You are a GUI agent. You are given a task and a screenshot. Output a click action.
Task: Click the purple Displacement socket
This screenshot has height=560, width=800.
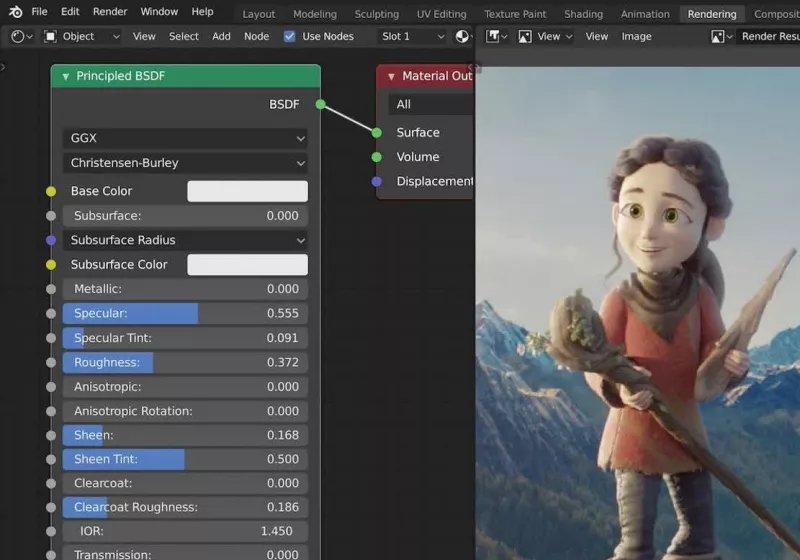click(x=377, y=181)
